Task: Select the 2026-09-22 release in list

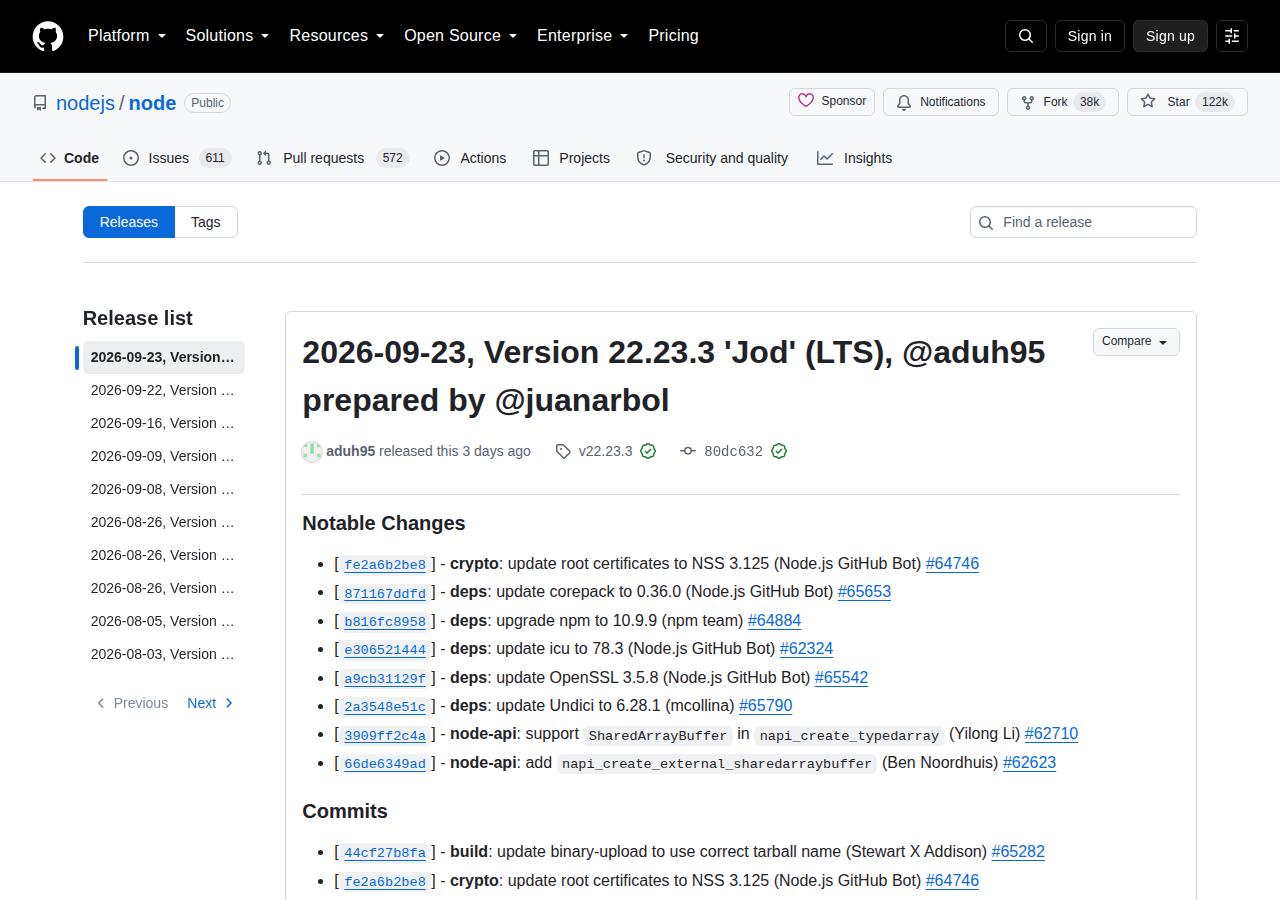Action: [162, 390]
